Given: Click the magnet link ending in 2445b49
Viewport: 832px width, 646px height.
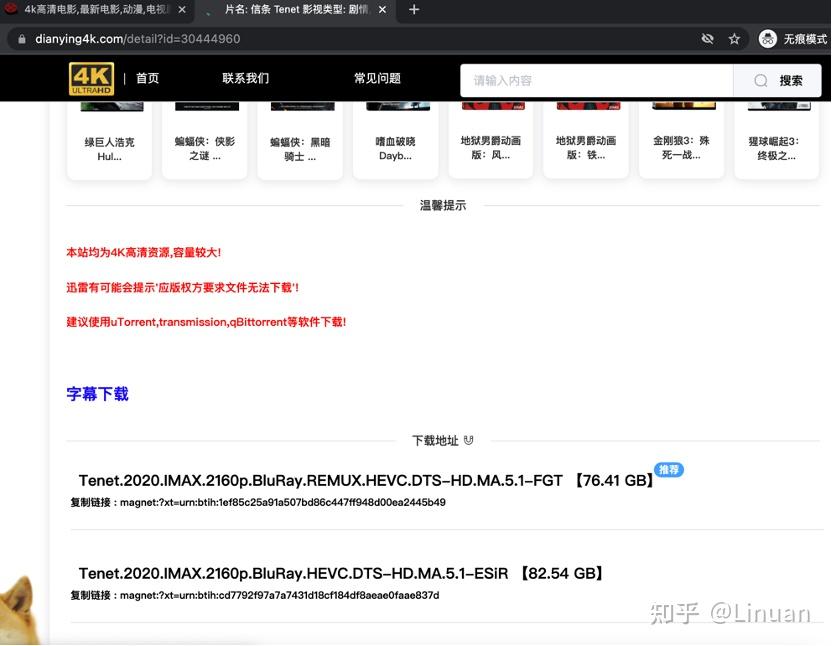Looking at the screenshot, I should click(283, 502).
